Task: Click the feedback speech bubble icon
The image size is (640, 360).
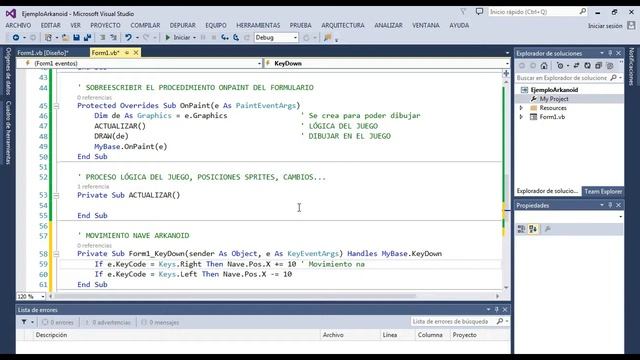Action: [x=479, y=12]
